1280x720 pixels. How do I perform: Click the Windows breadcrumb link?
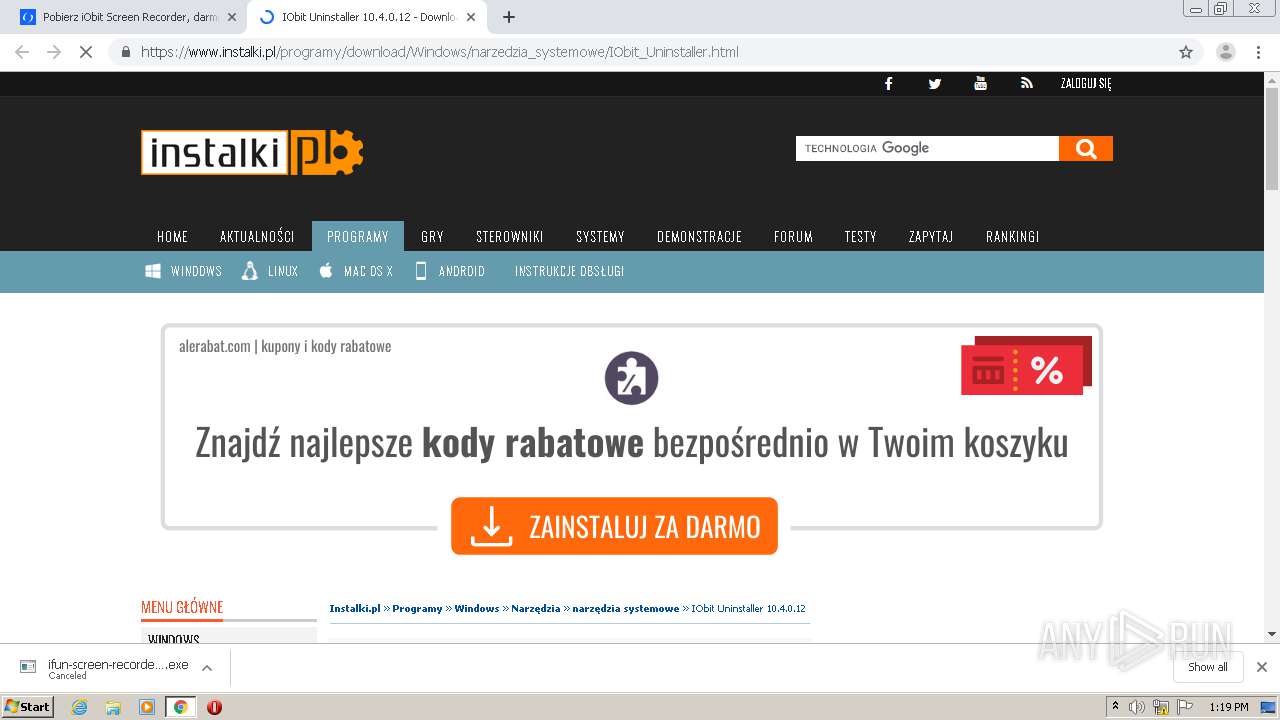477,608
